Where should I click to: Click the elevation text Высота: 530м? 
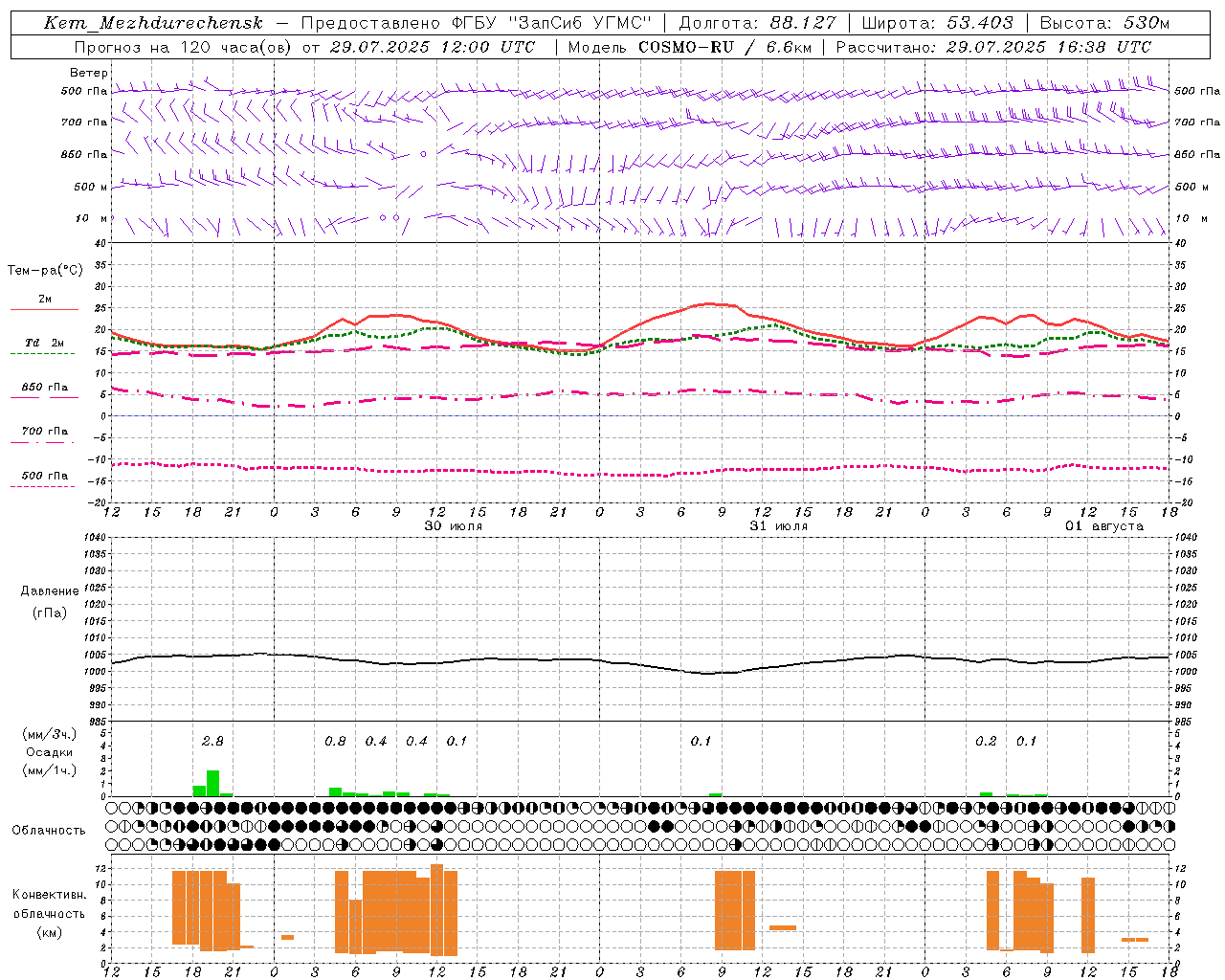(x=1104, y=23)
